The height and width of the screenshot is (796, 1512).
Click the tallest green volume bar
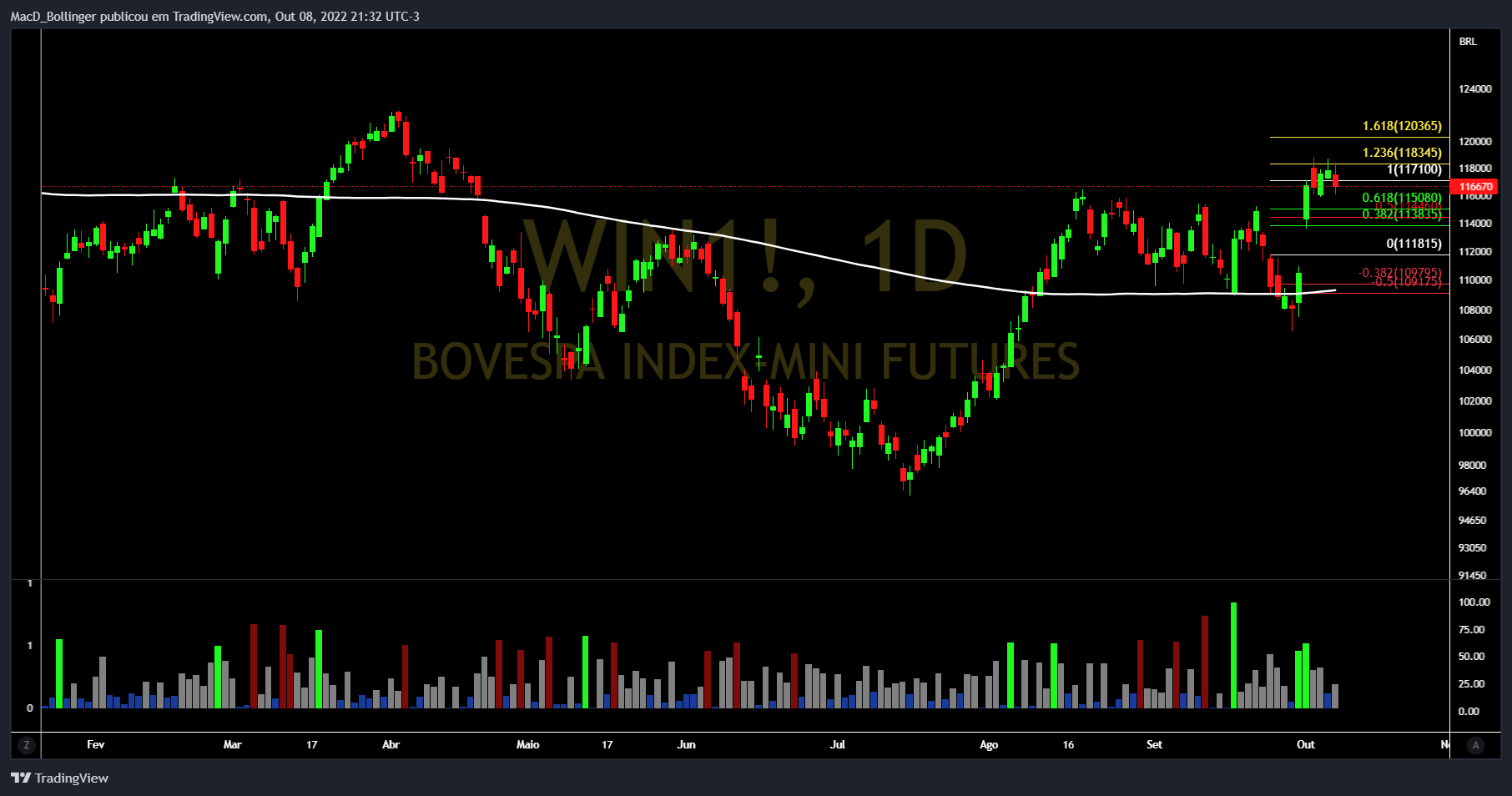pyautogui.click(x=1234, y=655)
